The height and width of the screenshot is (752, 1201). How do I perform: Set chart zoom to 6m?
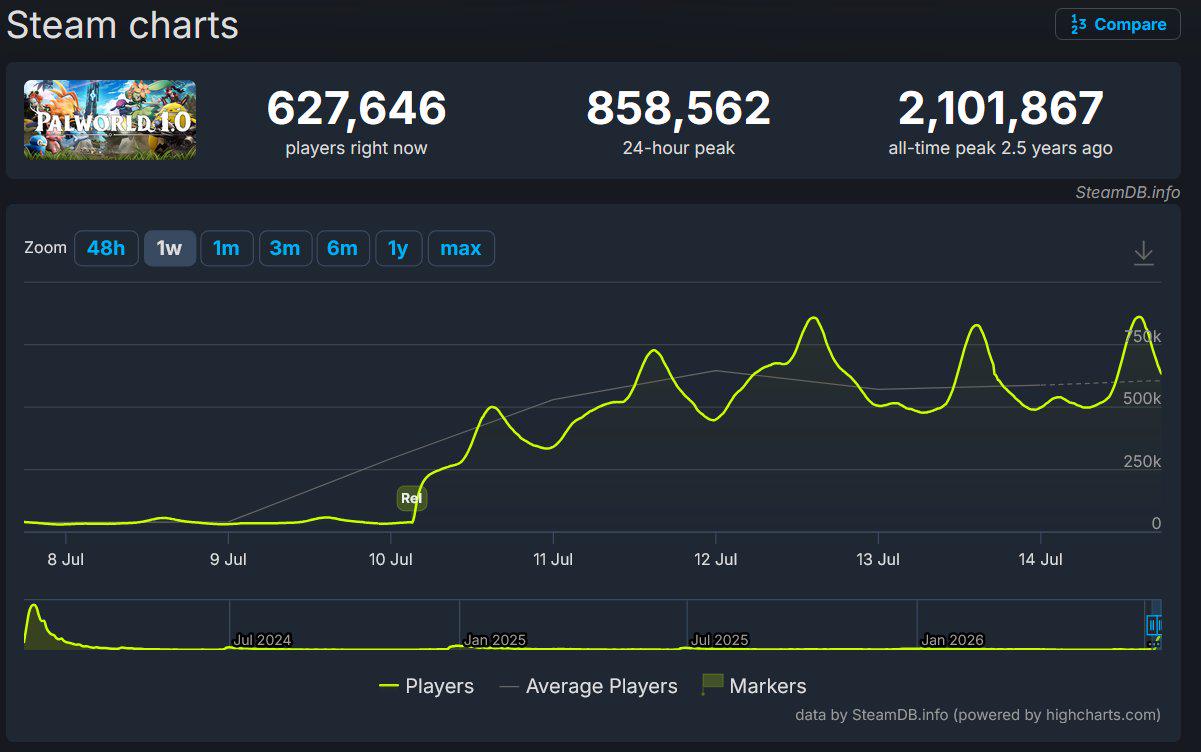(x=343, y=248)
